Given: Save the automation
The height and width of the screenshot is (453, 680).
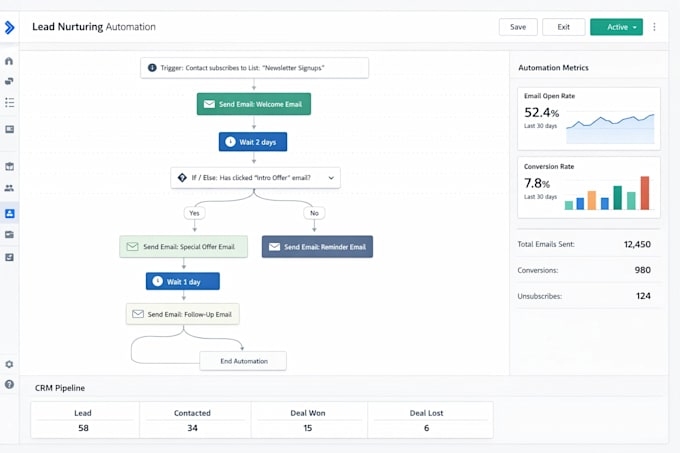Looking at the screenshot, I should (518, 27).
